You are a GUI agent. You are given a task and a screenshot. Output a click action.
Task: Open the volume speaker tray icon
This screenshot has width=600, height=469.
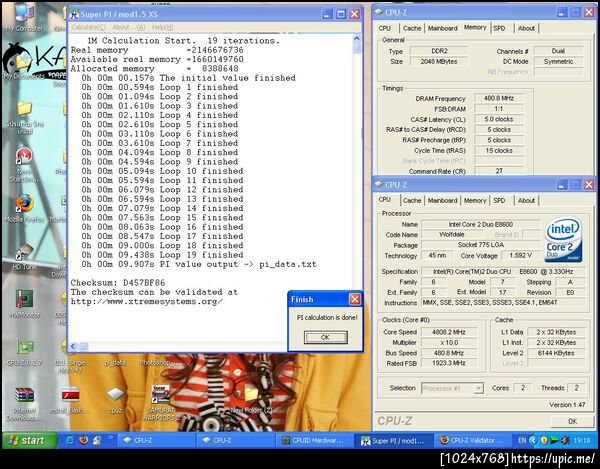pos(565,441)
